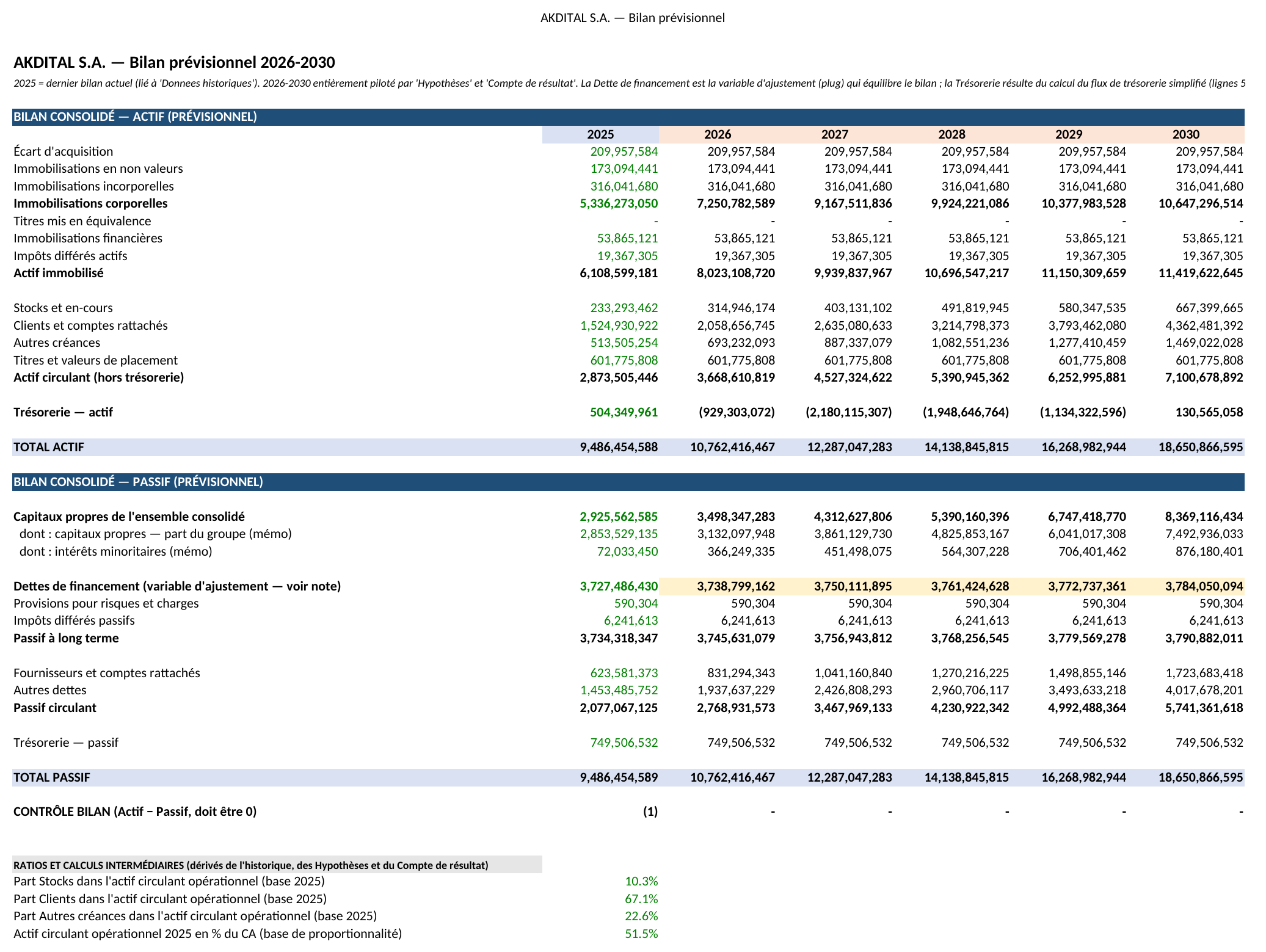Screen dimensions: 1266x952
Task: Click the 2025 column header
Action: point(600,134)
